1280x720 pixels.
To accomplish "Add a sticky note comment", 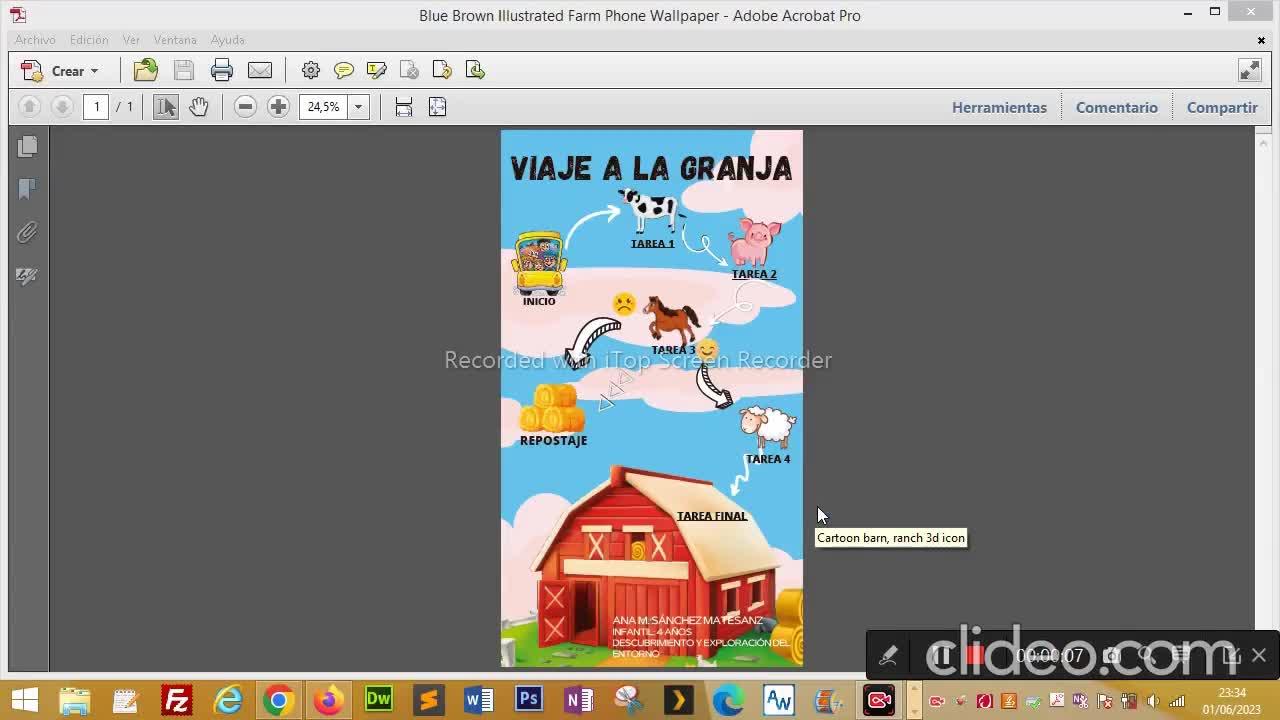I will click(344, 70).
